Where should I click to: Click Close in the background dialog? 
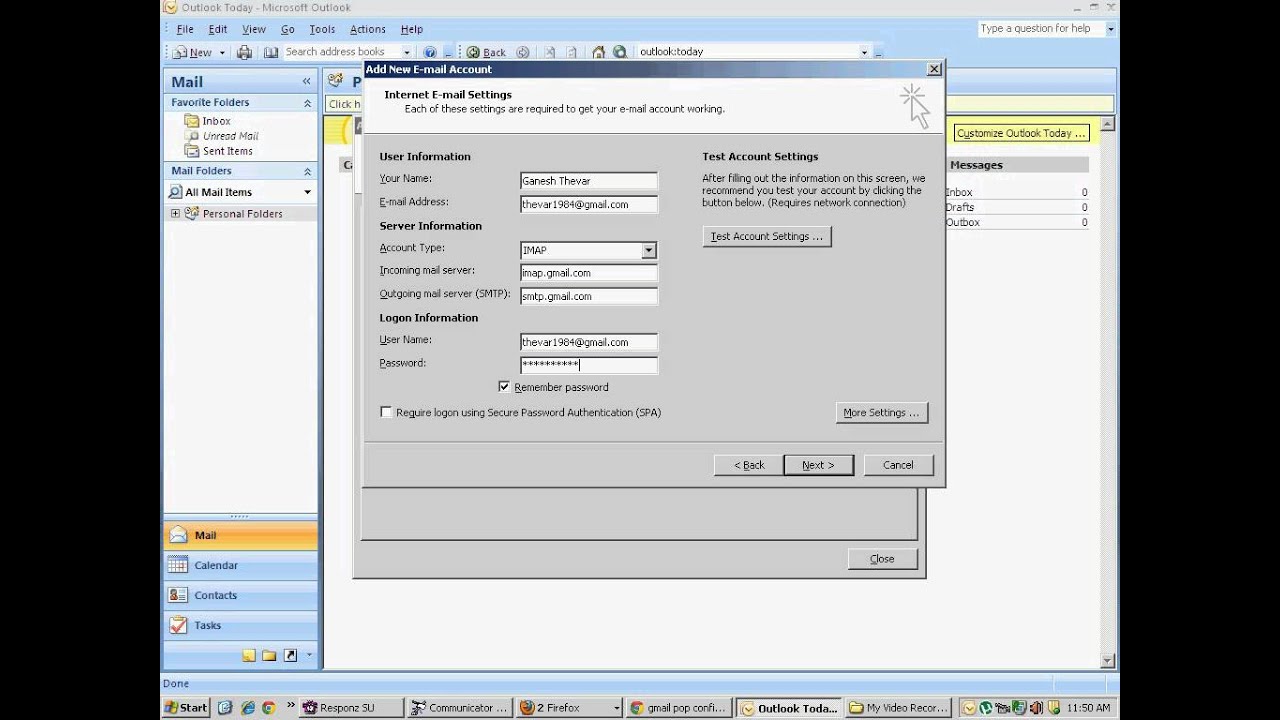[882, 559]
